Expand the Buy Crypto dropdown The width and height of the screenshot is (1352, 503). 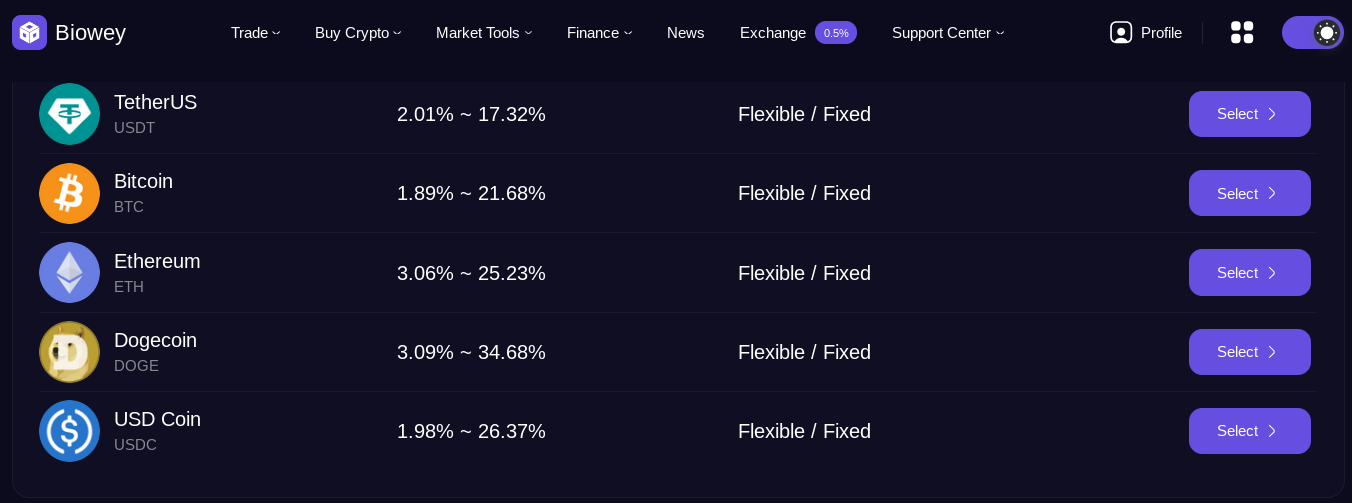tap(358, 33)
